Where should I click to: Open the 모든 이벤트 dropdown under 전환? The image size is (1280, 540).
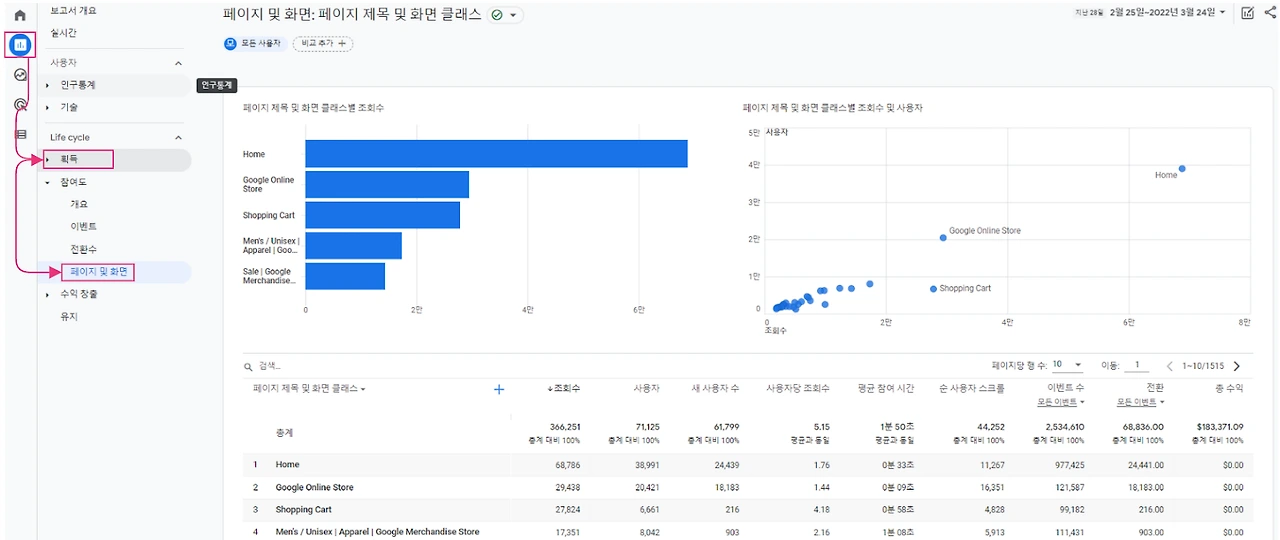click(x=1141, y=402)
